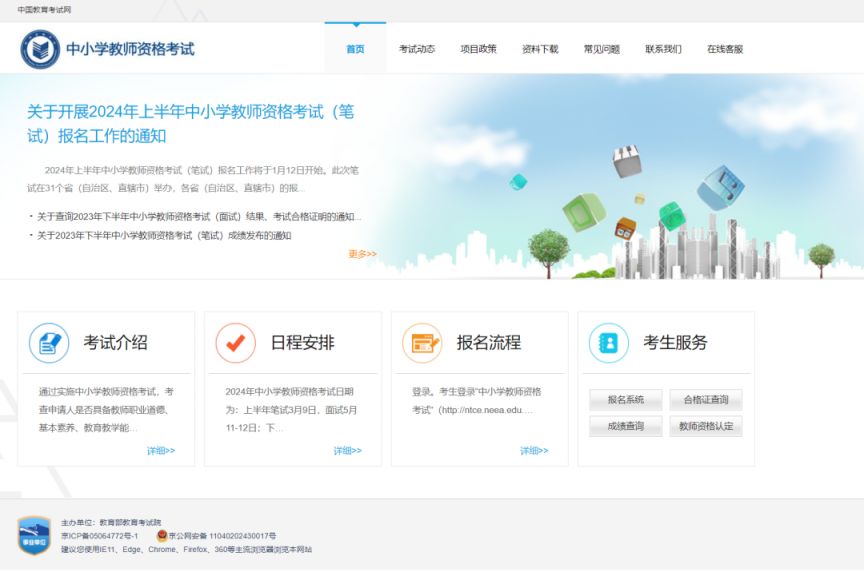Go to the 首页 tab
Viewport: 864px width, 572px height.
(355, 49)
